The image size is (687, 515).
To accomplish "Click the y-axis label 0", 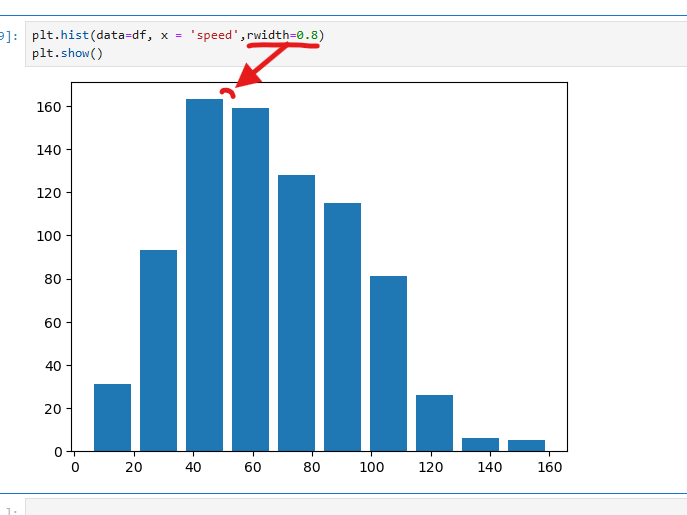I will tap(58, 452).
